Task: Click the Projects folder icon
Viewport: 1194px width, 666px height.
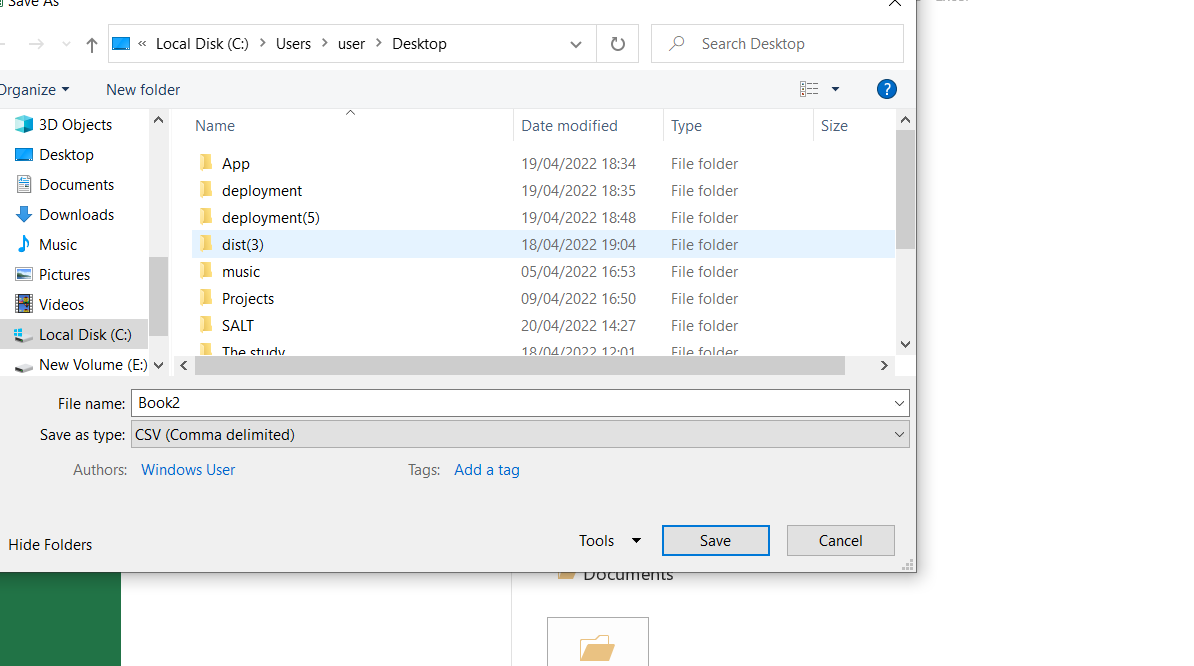Action: pyautogui.click(x=207, y=298)
